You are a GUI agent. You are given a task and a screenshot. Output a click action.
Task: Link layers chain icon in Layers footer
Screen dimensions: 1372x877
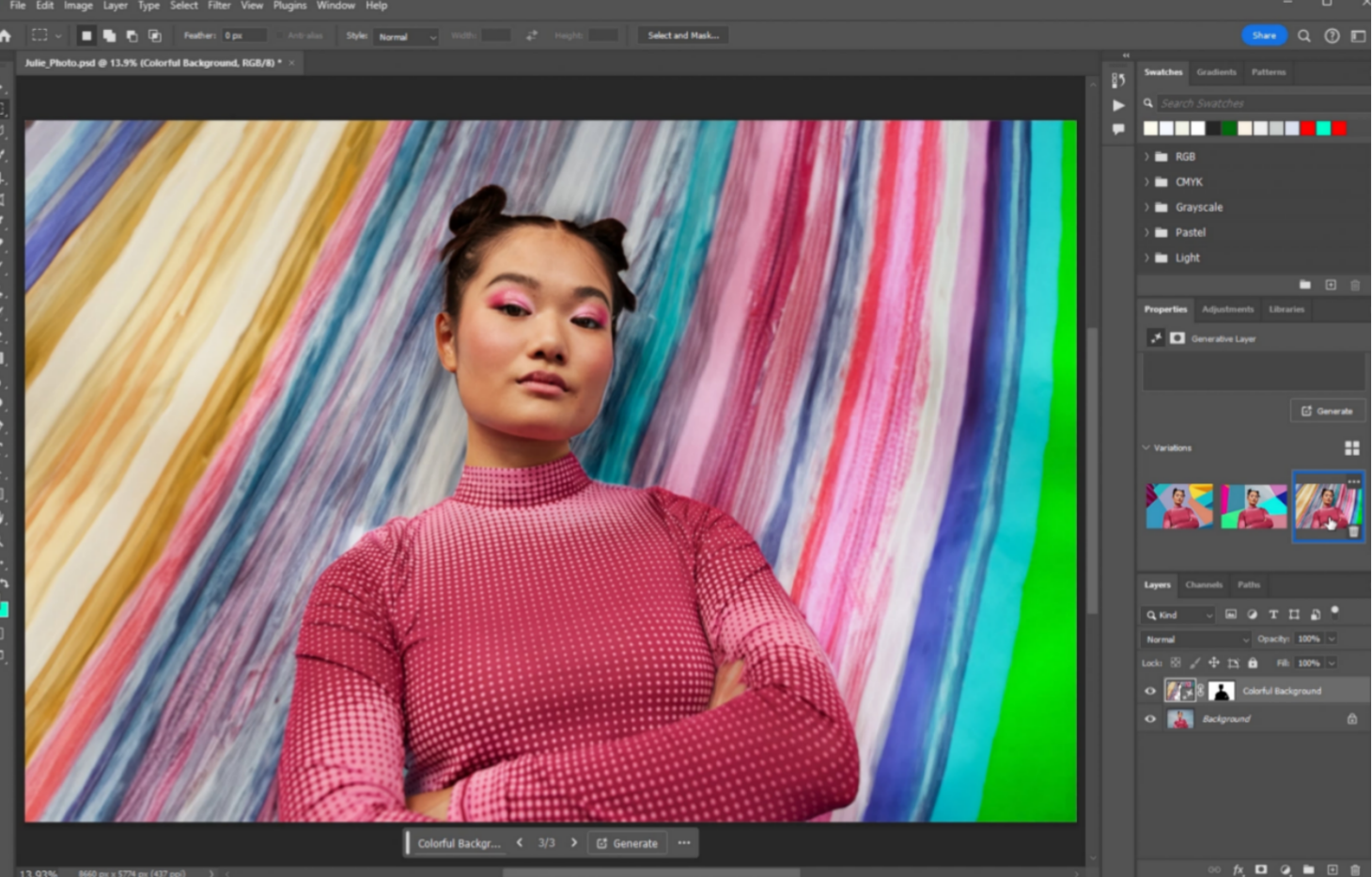(x=1214, y=869)
